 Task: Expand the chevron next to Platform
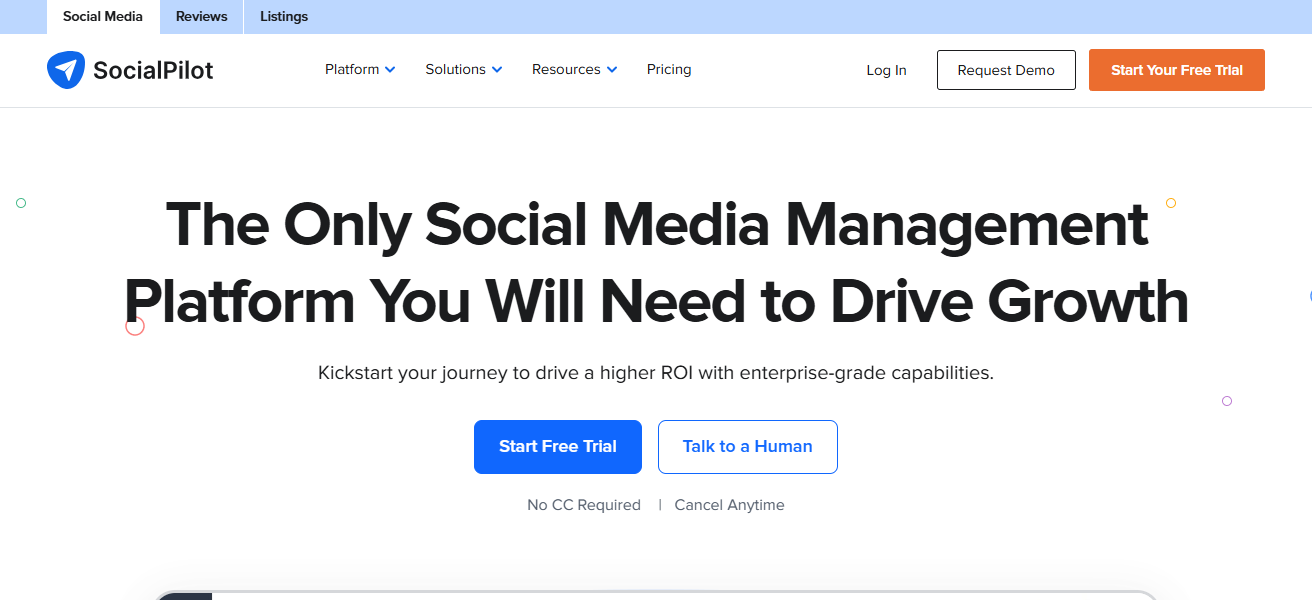coord(390,70)
